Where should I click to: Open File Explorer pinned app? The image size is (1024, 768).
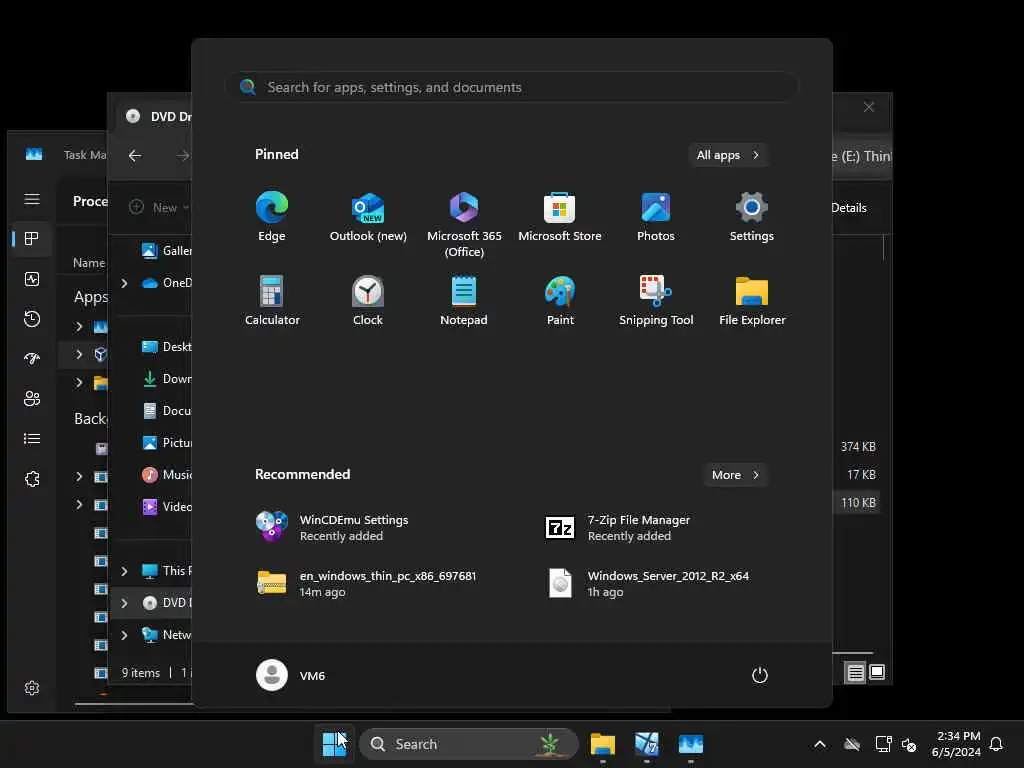tap(752, 300)
